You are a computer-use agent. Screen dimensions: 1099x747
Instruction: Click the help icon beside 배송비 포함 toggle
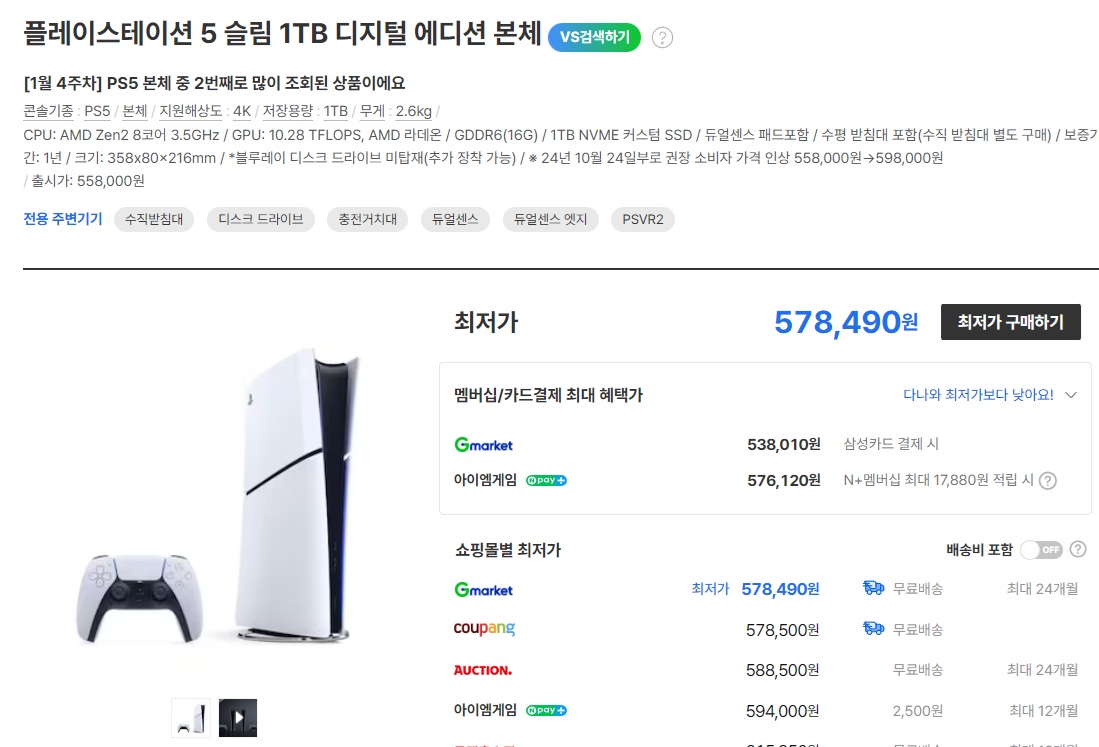(x=1078, y=549)
